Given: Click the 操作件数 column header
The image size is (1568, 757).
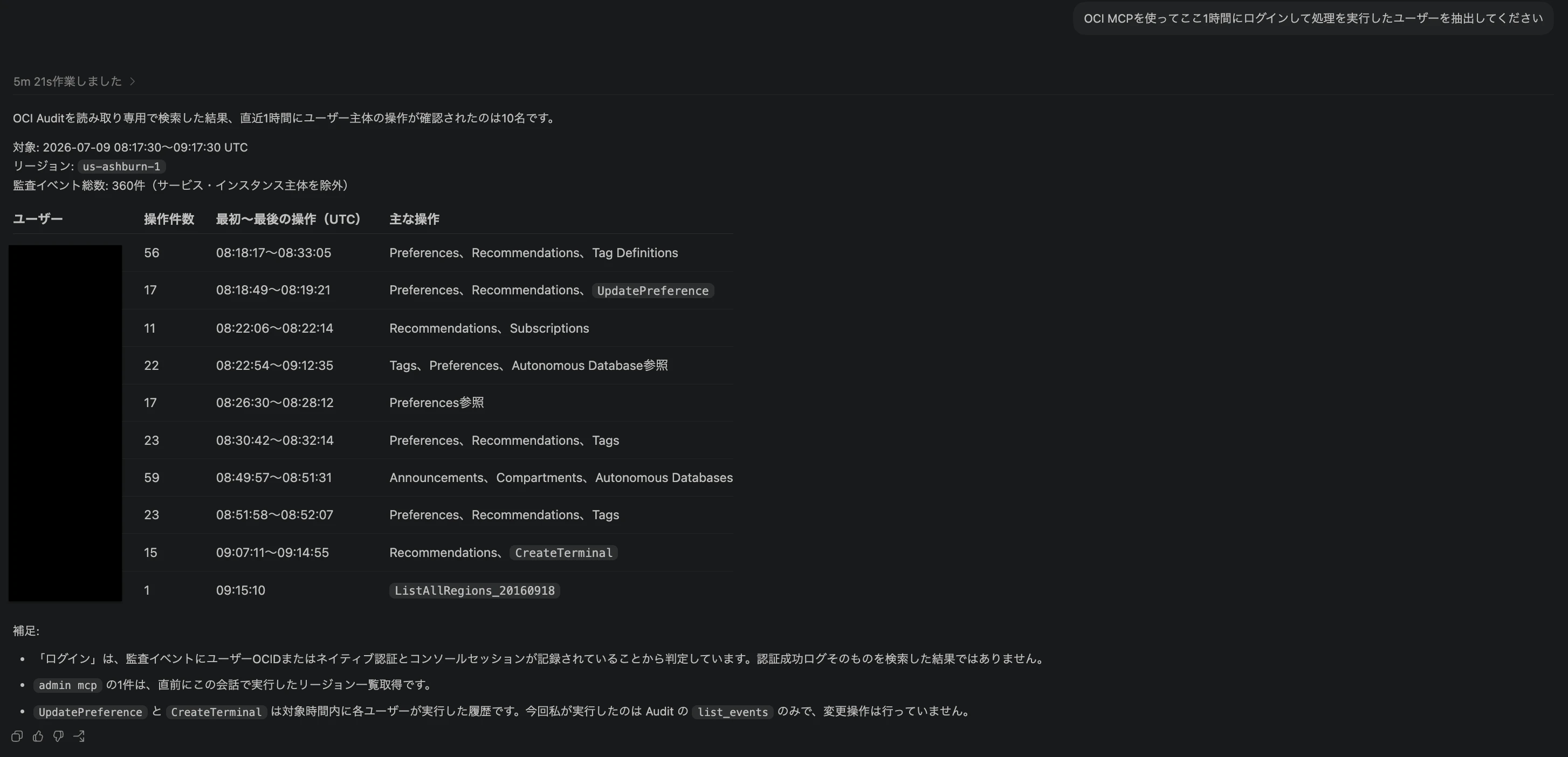Looking at the screenshot, I should click(x=169, y=219).
